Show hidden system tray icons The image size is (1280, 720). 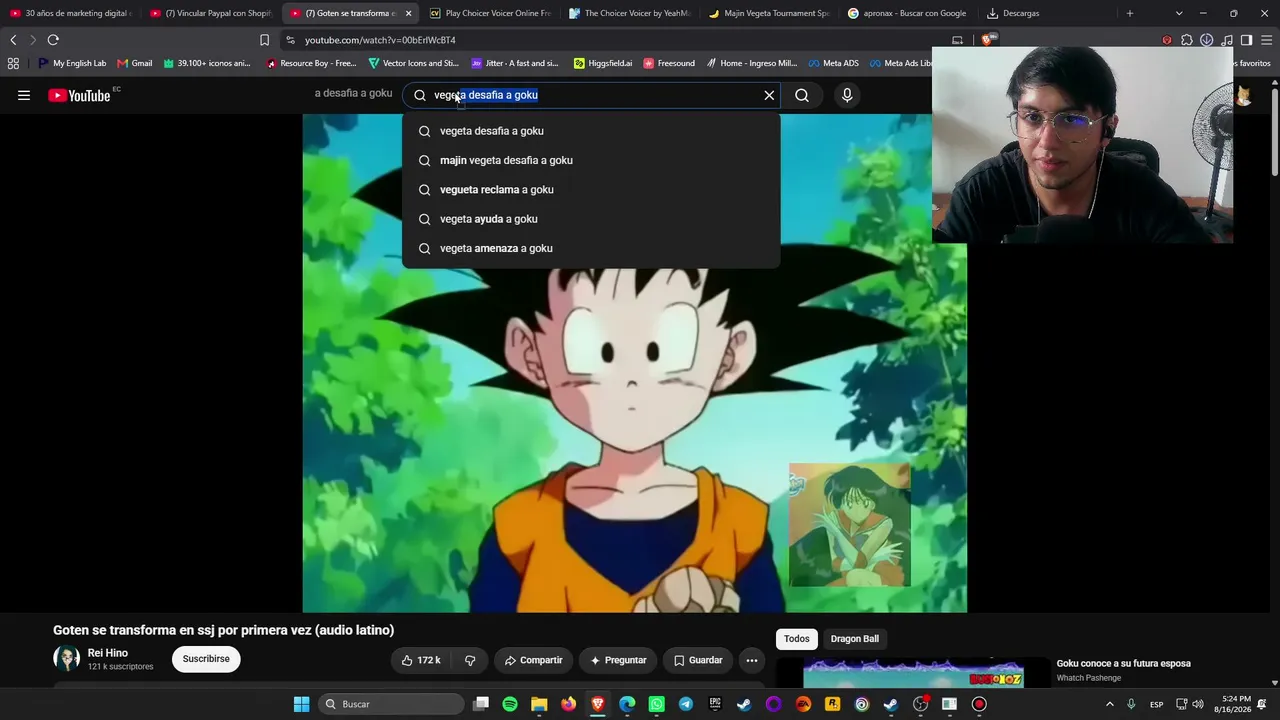pos(1109,704)
